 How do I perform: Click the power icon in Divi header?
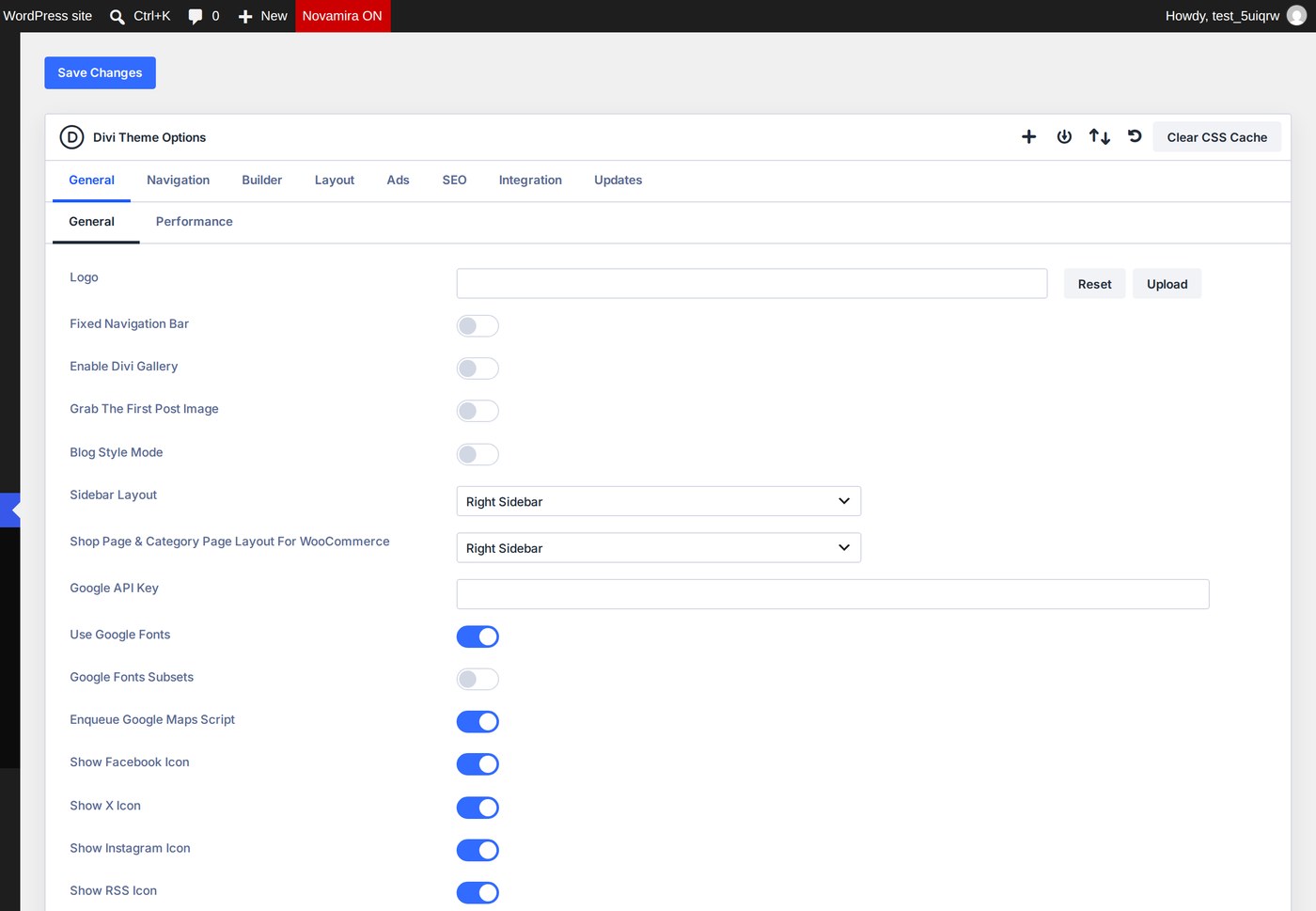pyautogui.click(x=1064, y=137)
